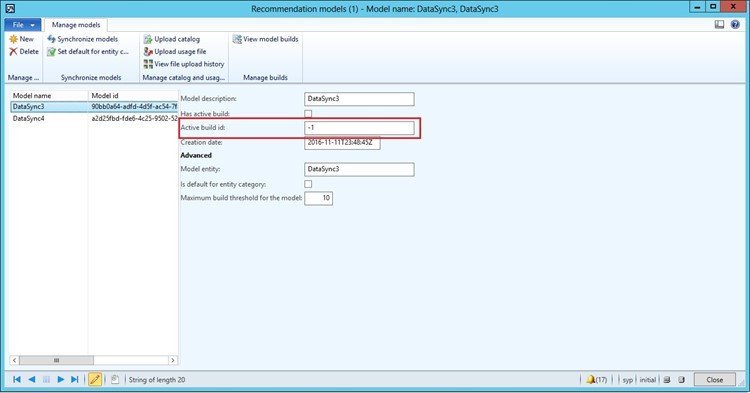Click Upload catalog
The width and height of the screenshot is (750, 393).
tap(172, 39)
